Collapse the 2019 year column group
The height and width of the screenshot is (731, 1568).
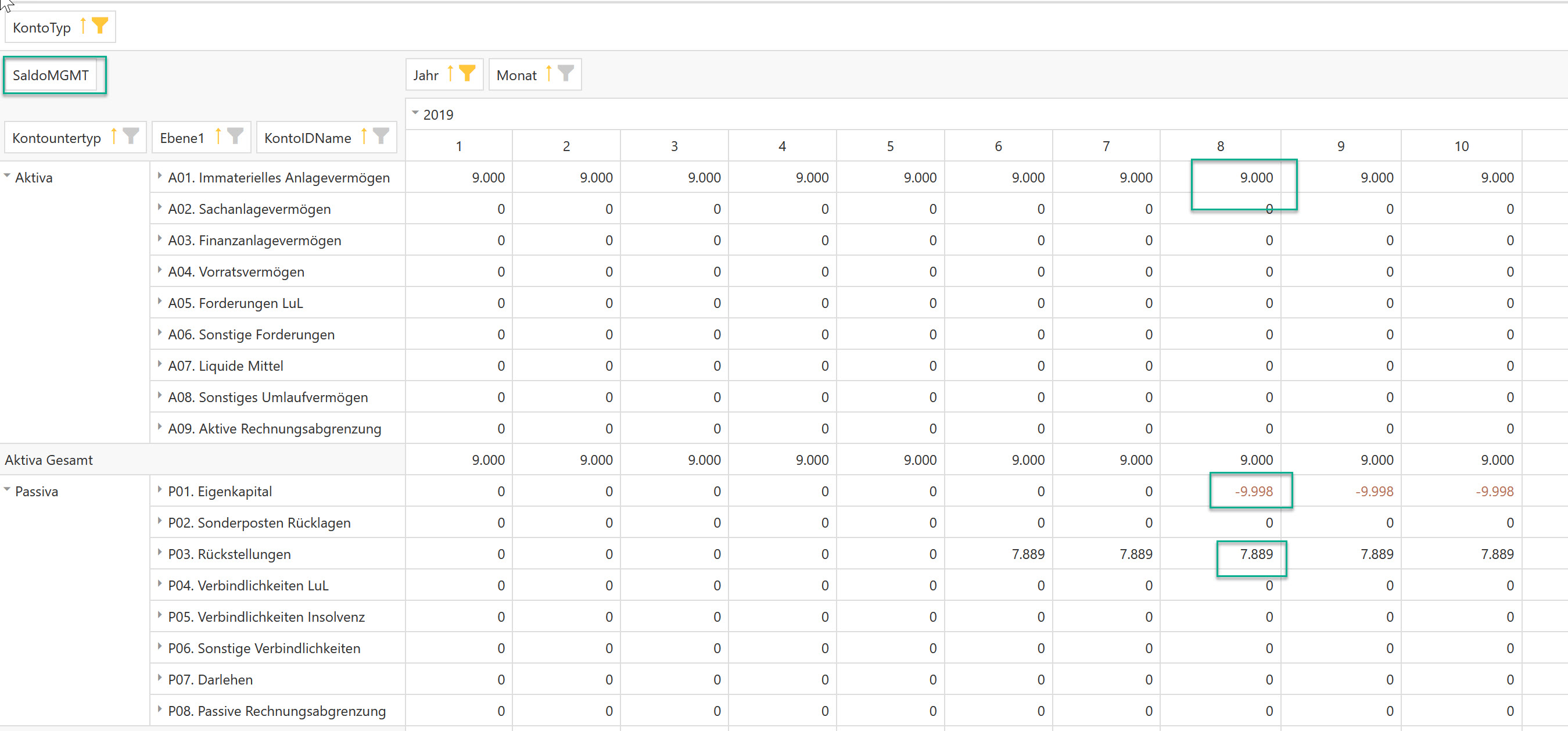pos(415,113)
